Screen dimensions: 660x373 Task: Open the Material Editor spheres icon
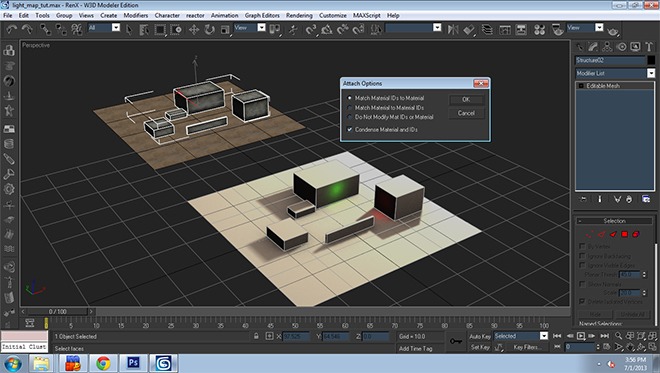point(539,29)
